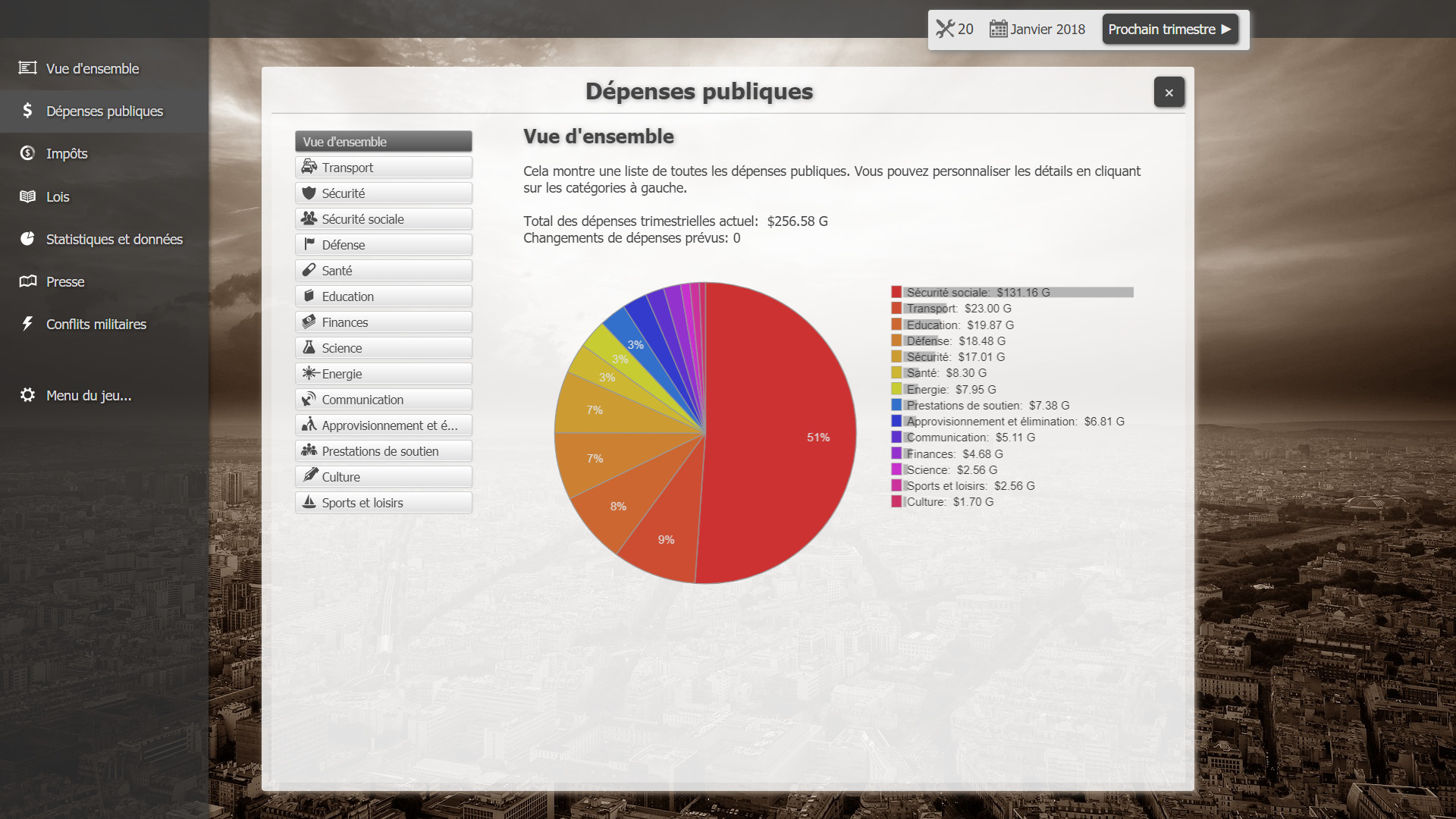The image size is (1456, 819).
Task: Click the pie chart icon for Statistiques et données
Action: 27,238
